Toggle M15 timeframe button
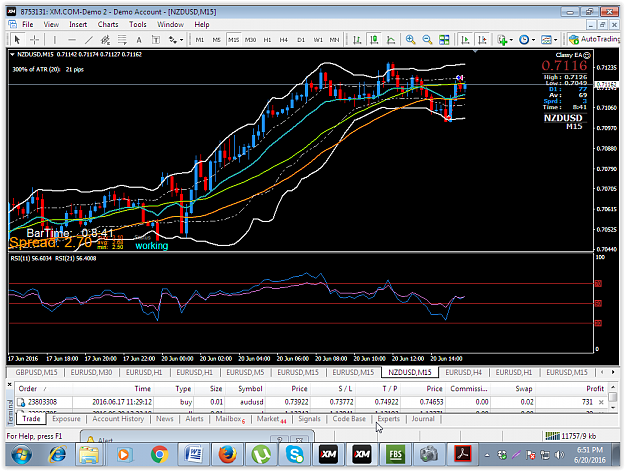Viewport: 625px width, 471px height. click(234, 40)
